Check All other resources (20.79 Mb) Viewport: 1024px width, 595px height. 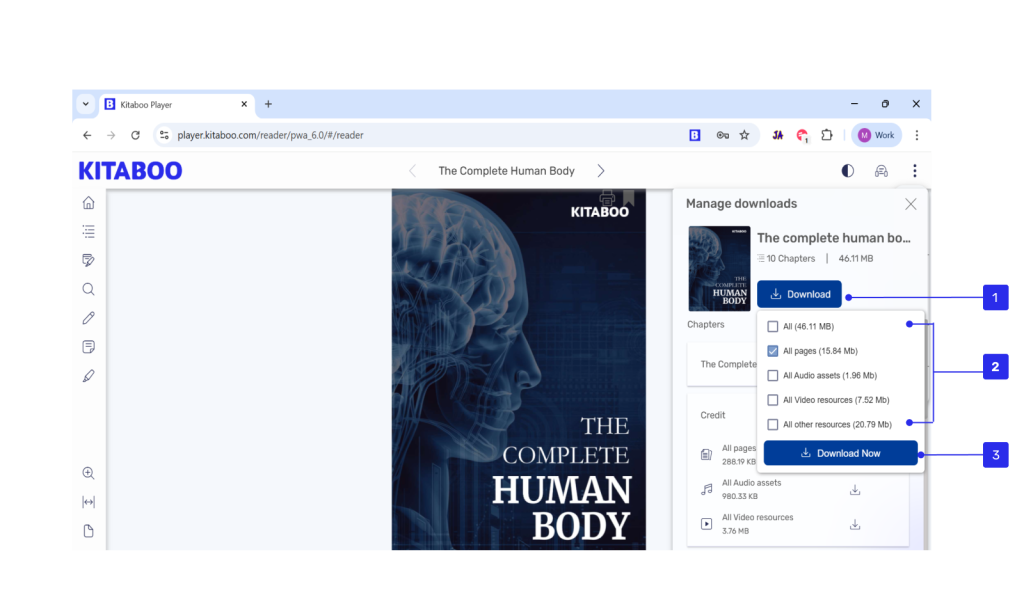[773, 425]
